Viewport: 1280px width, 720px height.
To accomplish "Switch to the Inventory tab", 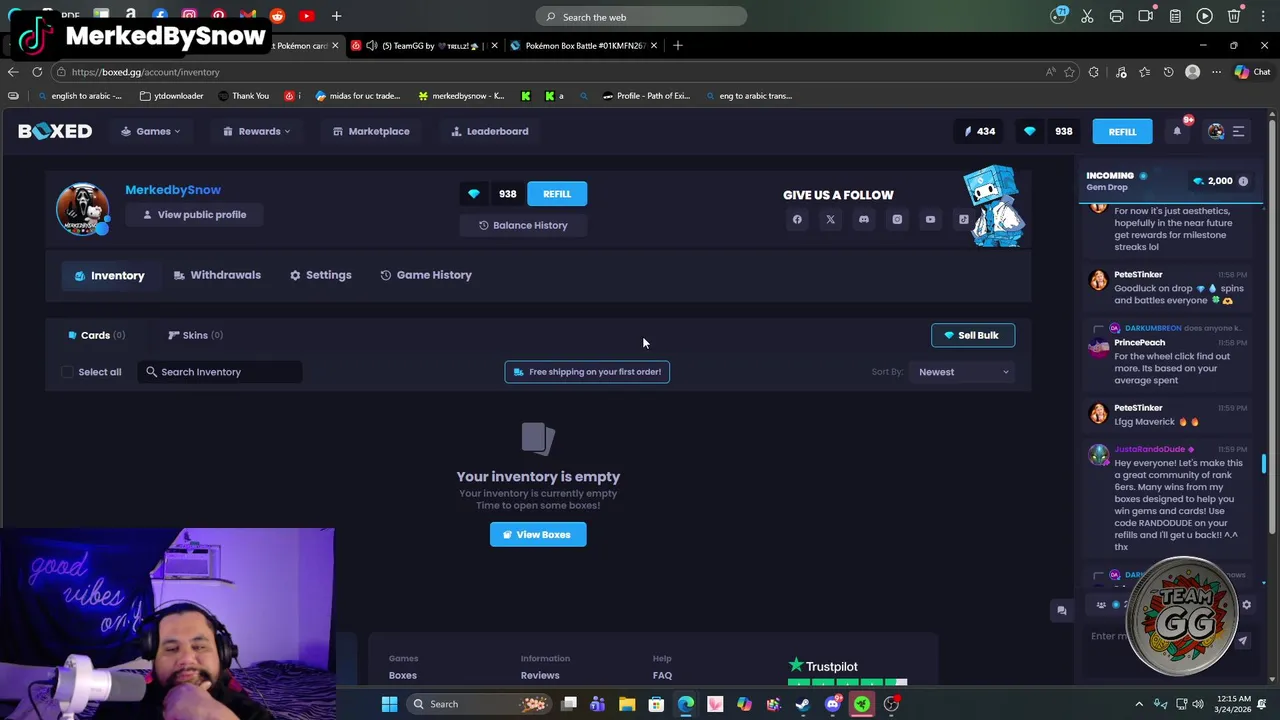I will (x=109, y=275).
